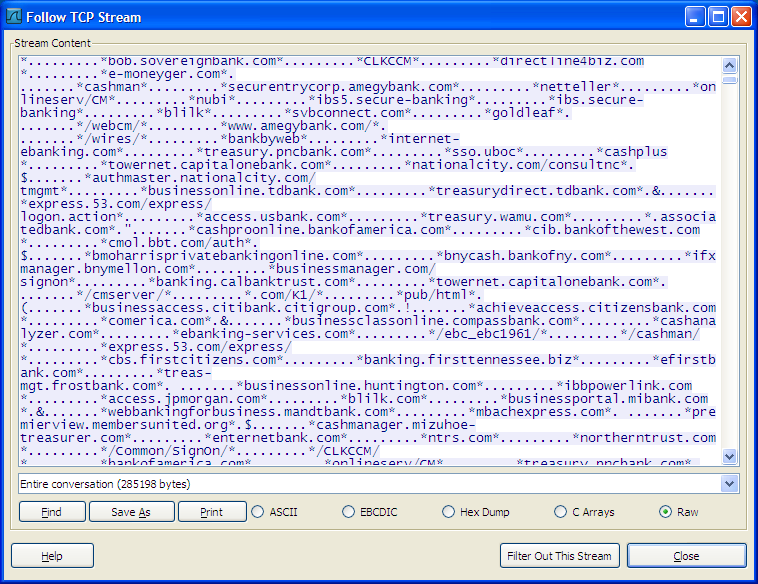
Task: Click the 'svbconnect.com' text
Action: (348, 113)
